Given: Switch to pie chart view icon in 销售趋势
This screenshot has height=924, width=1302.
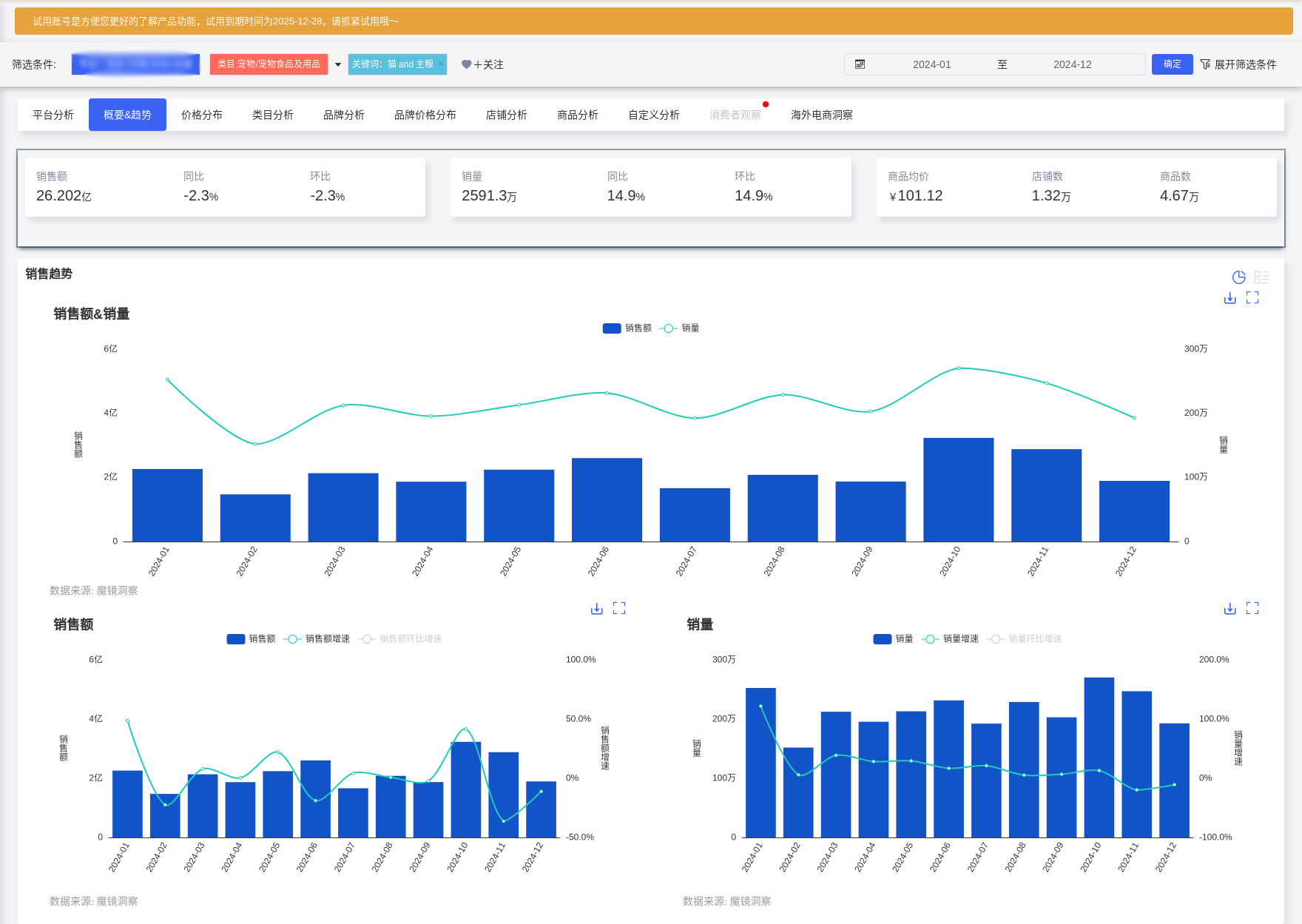Looking at the screenshot, I should (x=1238, y=277).
